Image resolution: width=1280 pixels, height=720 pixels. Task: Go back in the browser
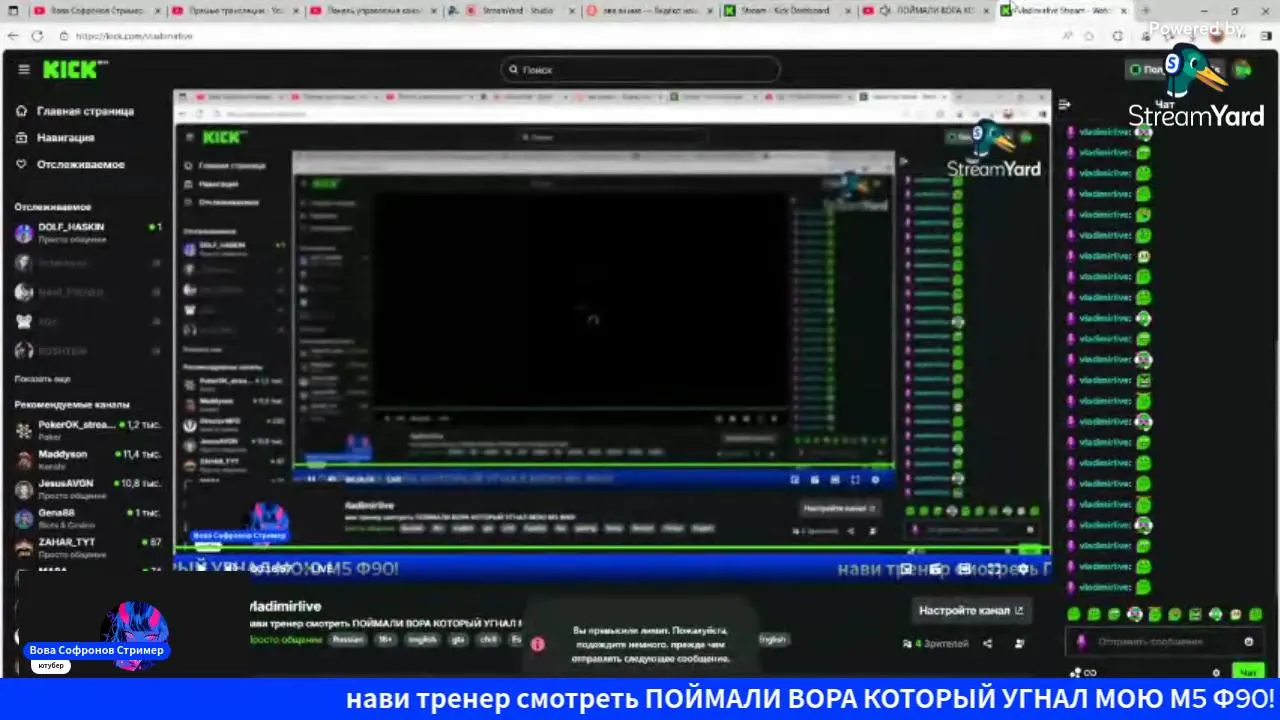click(12, 36)
